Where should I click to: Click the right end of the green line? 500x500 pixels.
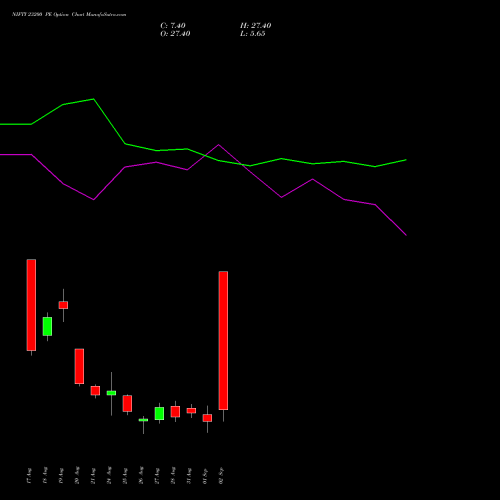[x=406, y=160]
